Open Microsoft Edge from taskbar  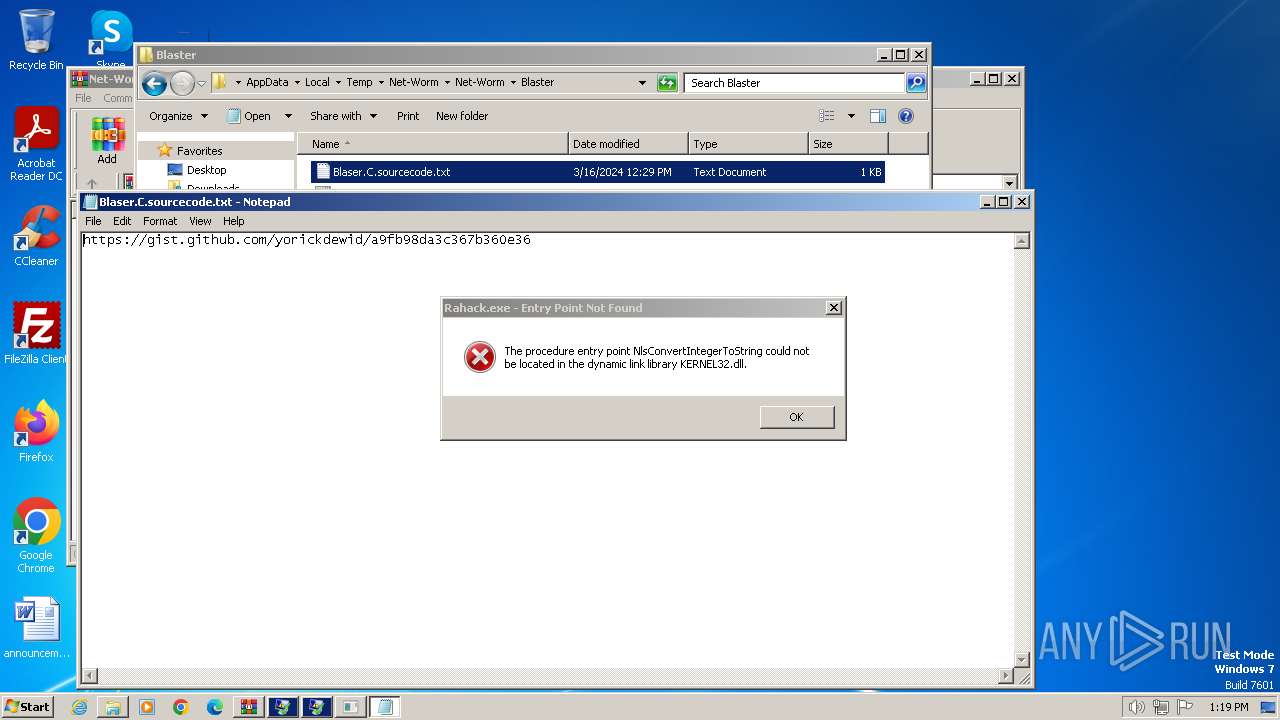[x=215, y=707]
